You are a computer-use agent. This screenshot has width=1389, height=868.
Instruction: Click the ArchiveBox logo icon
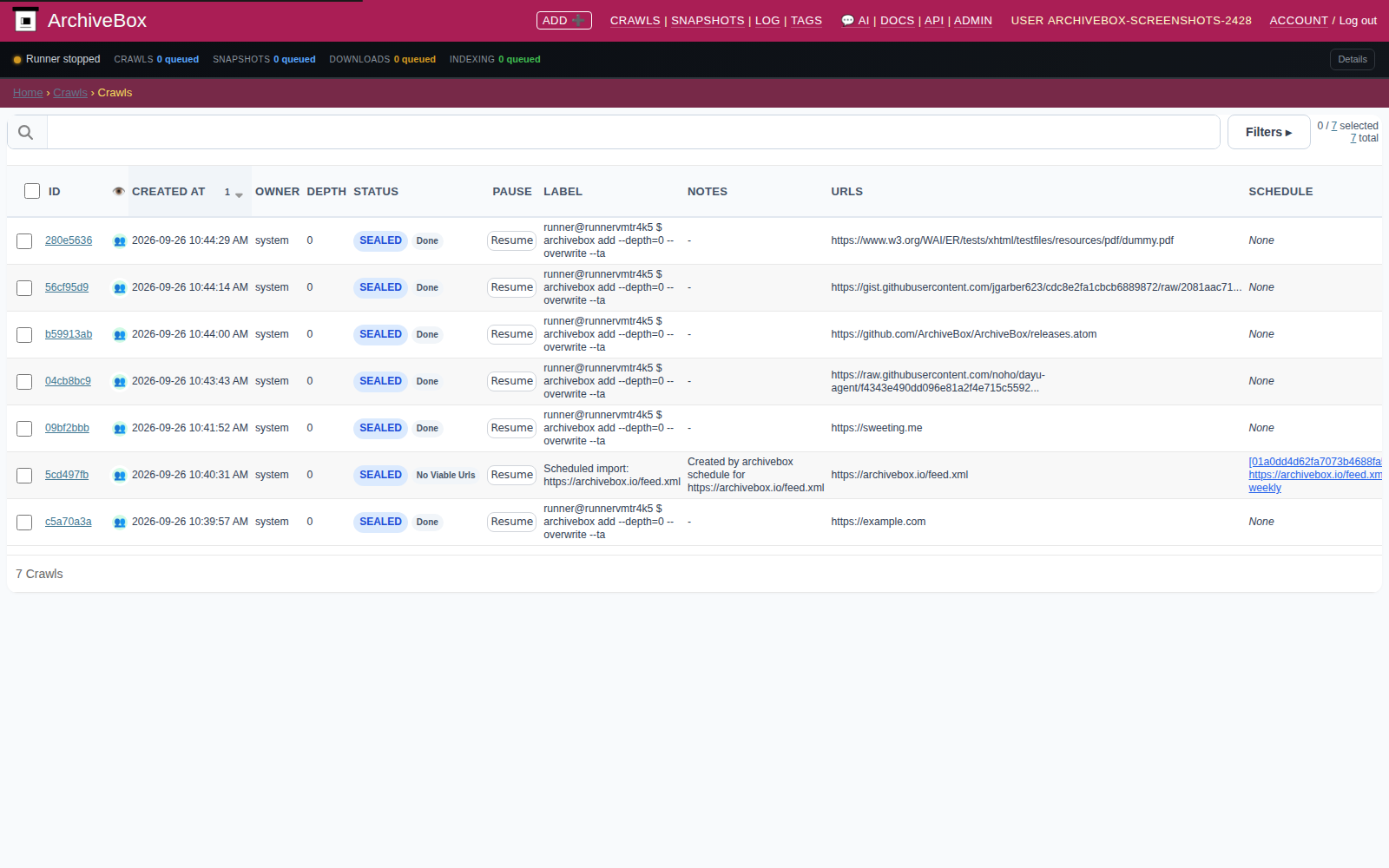click(26, 20)
